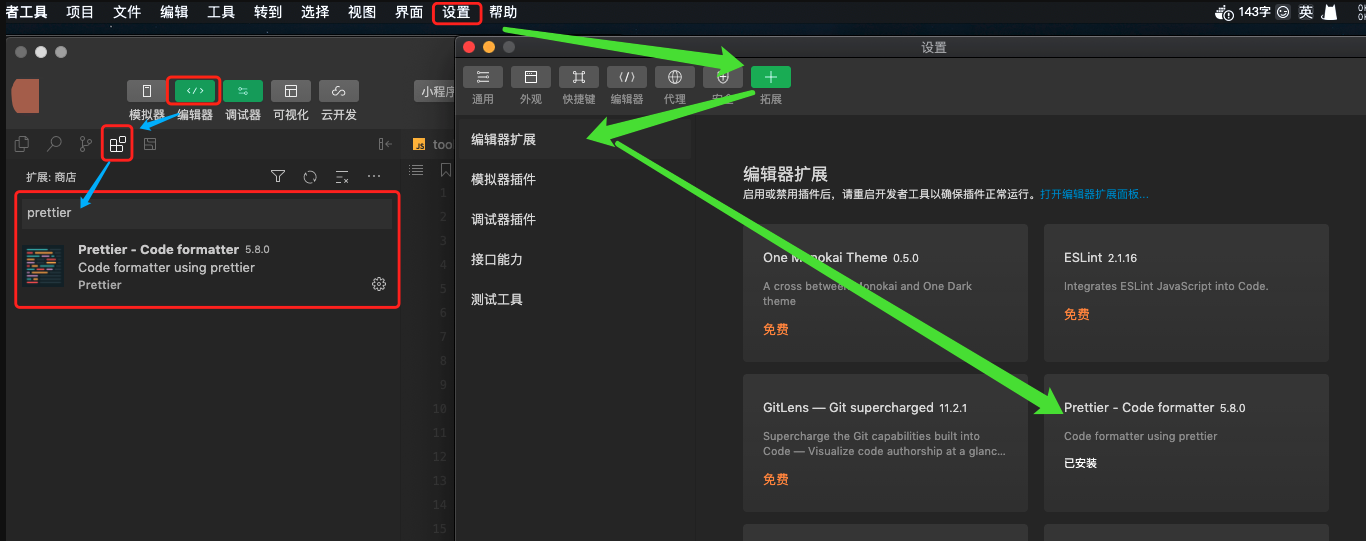Open the 编辑 menu
1366x541 pixels.
point(174,12)
